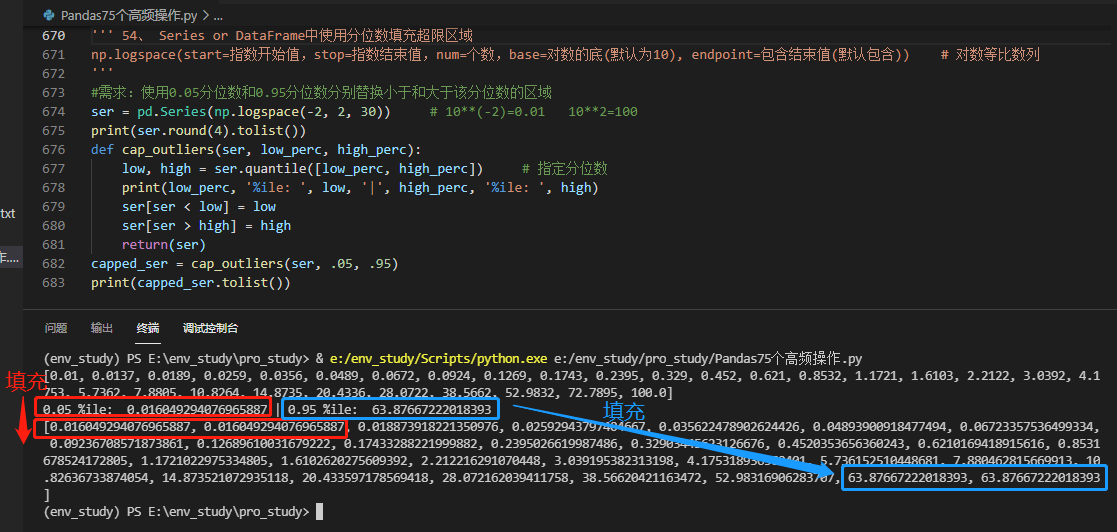
Task: Click terminal output '0.05 %ile: 0.016049294076965887'
Action: [156, 409]
